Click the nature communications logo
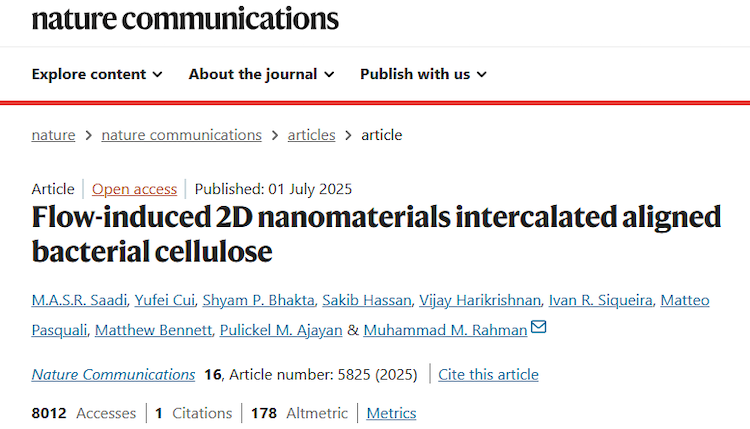 pos(185,17)
